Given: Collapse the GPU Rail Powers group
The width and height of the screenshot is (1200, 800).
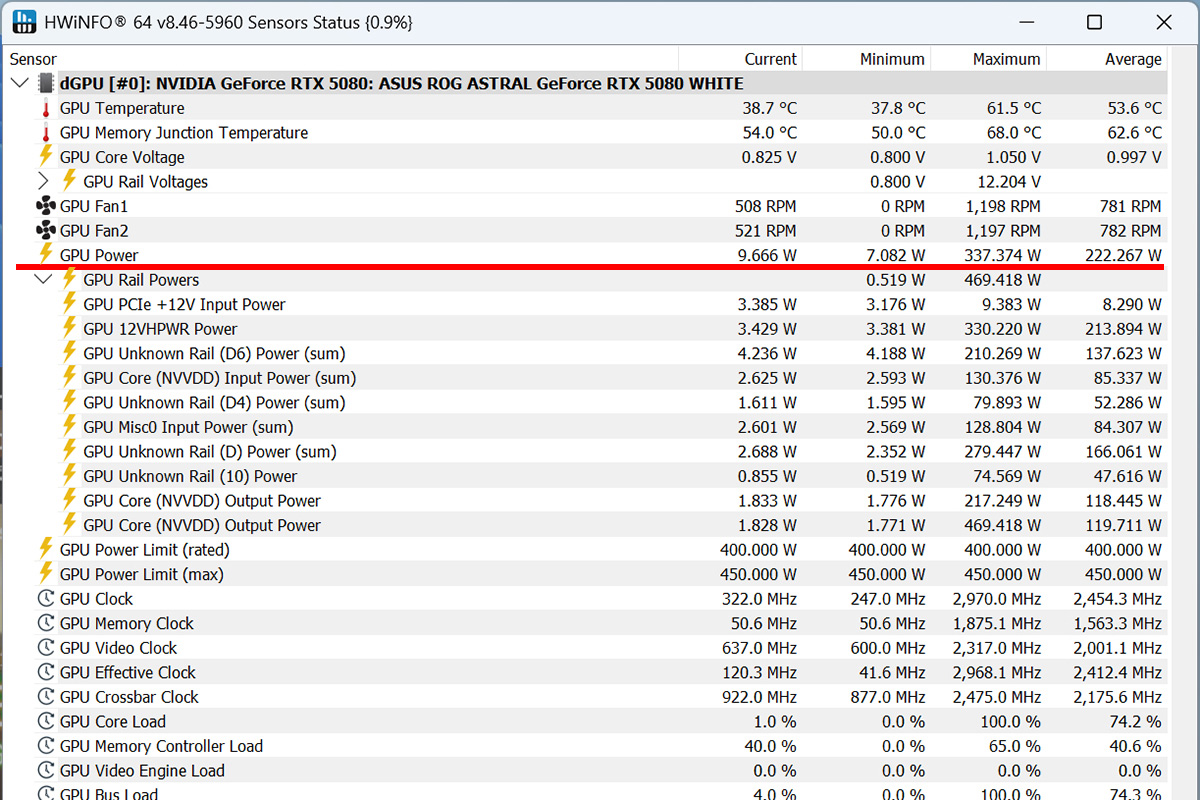Looking at the screenshot, I should coord(44,280).
